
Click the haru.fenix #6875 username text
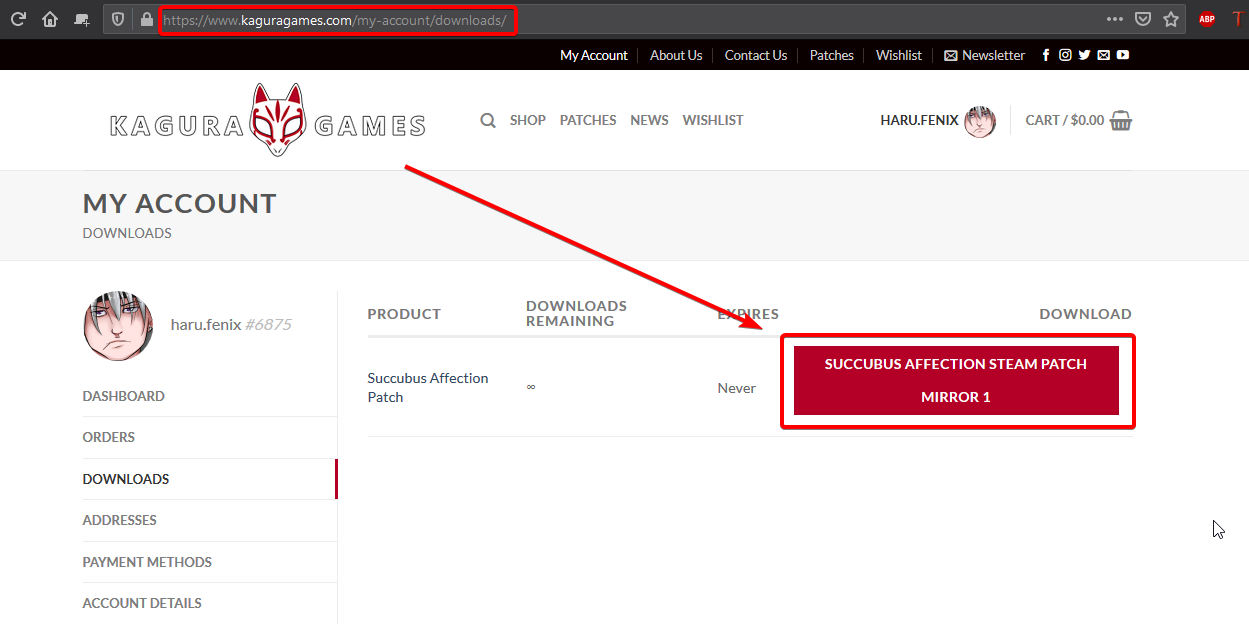click(231, 324)
